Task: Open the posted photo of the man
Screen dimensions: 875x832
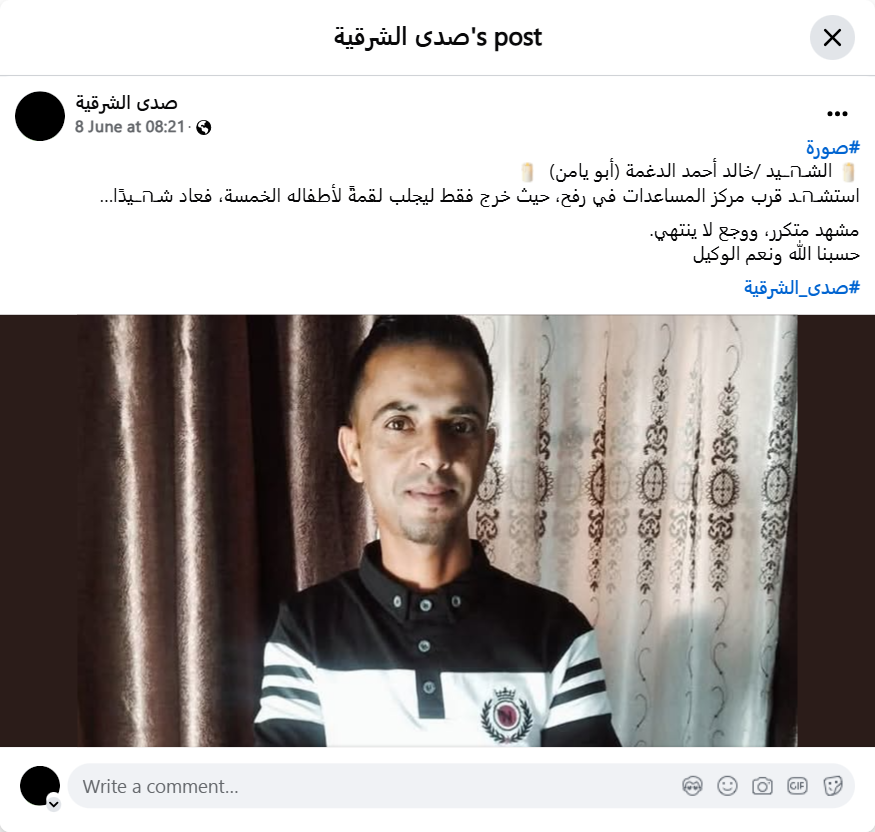Action: tap(438, 531)
